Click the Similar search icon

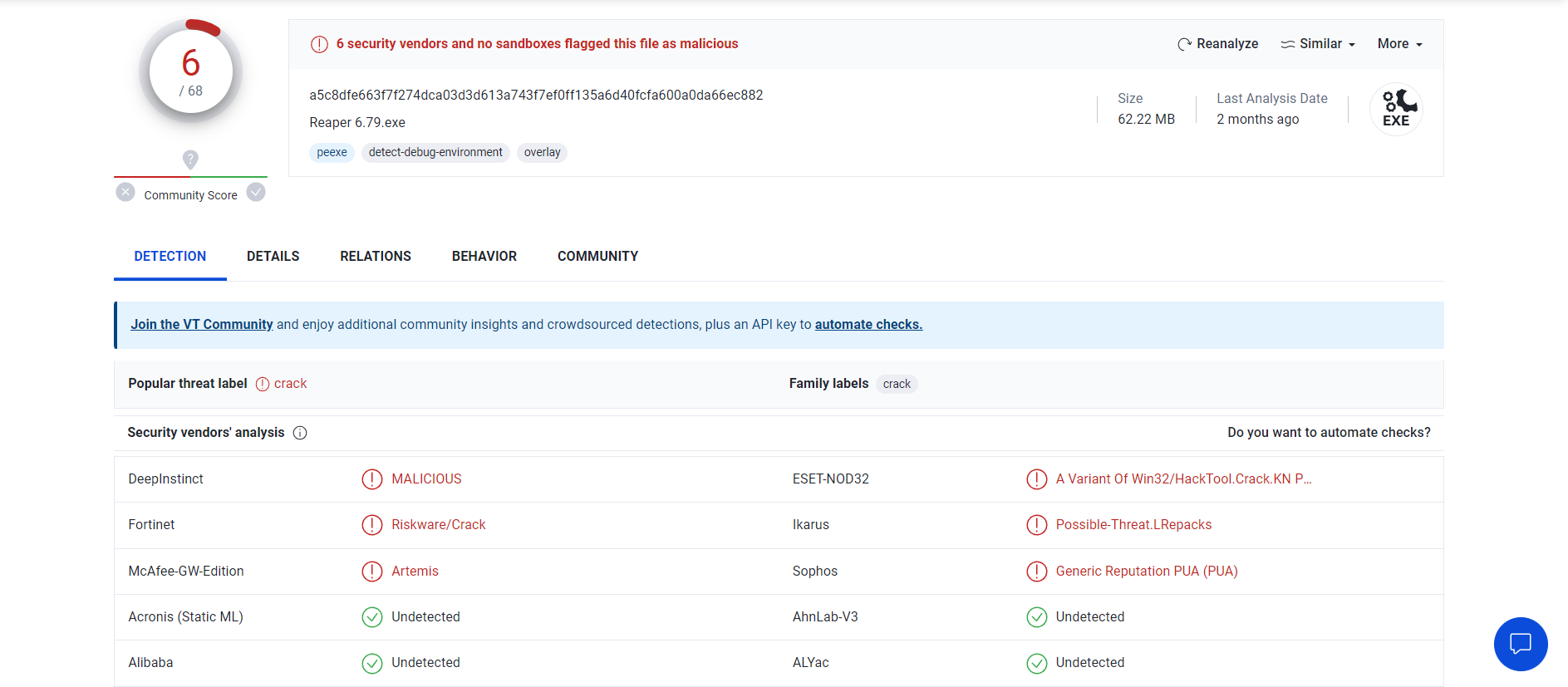coord(1287,44)
